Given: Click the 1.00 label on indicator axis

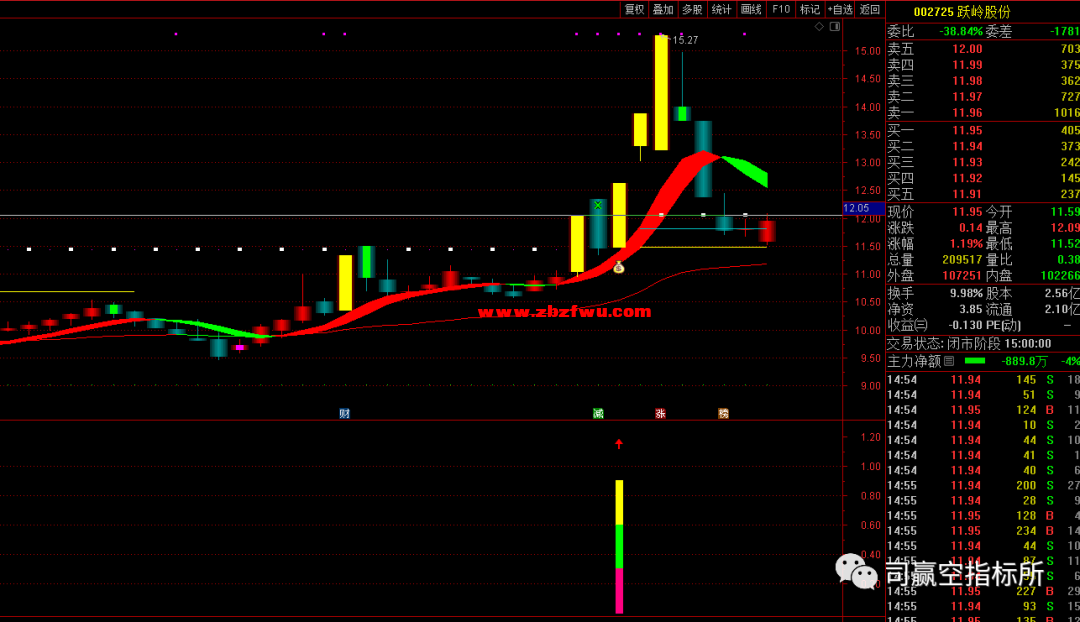Looking at the screenshot, I should tap(871, 466).
